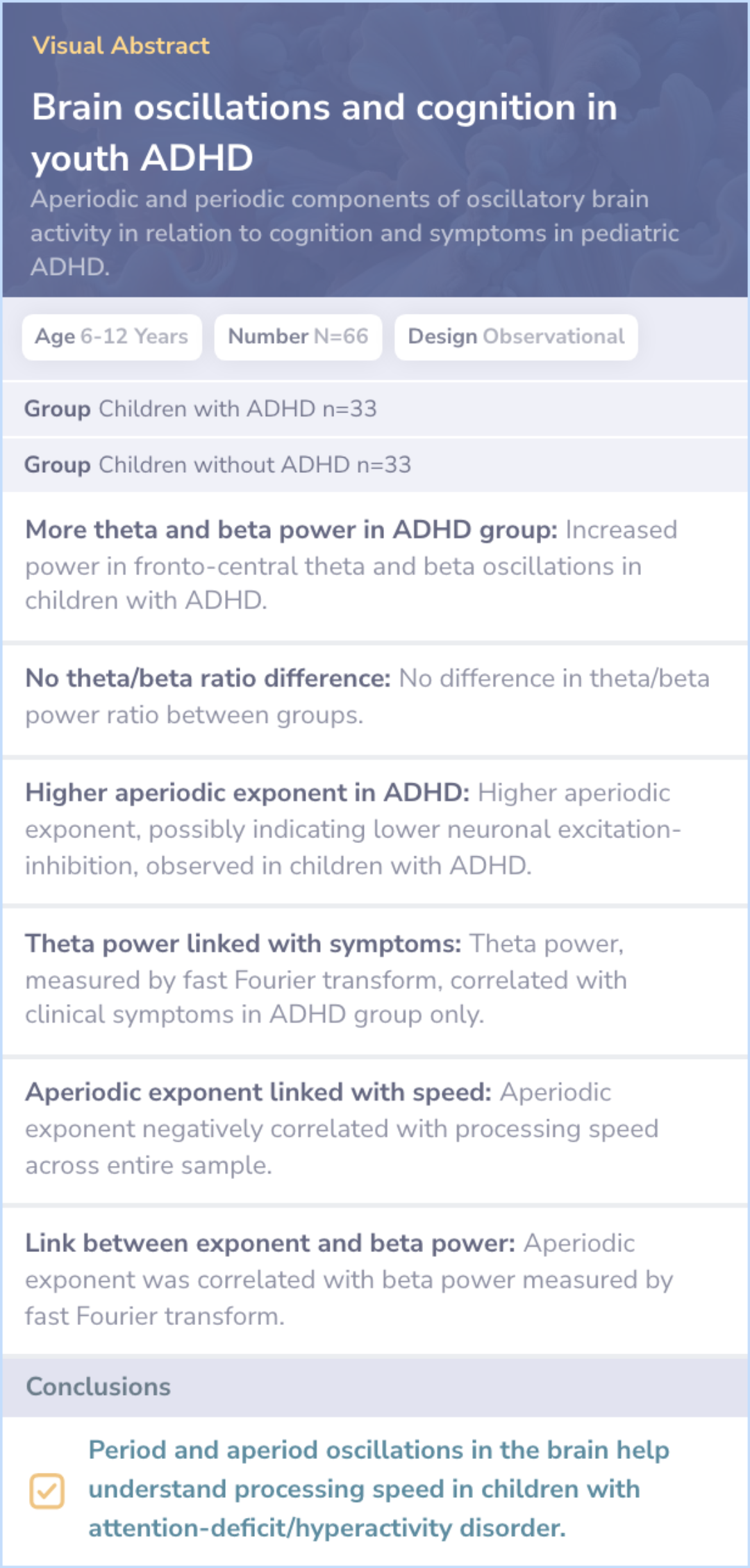Click the Children with ADHD group row
This screenshot has width=750, height=1568.
(375, 409)
